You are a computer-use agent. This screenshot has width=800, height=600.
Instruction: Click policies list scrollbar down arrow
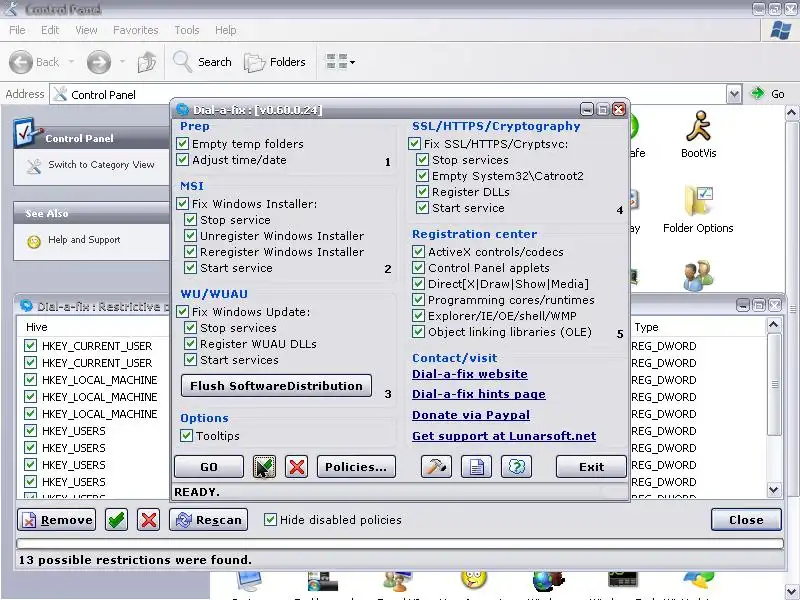coord(774,490)
